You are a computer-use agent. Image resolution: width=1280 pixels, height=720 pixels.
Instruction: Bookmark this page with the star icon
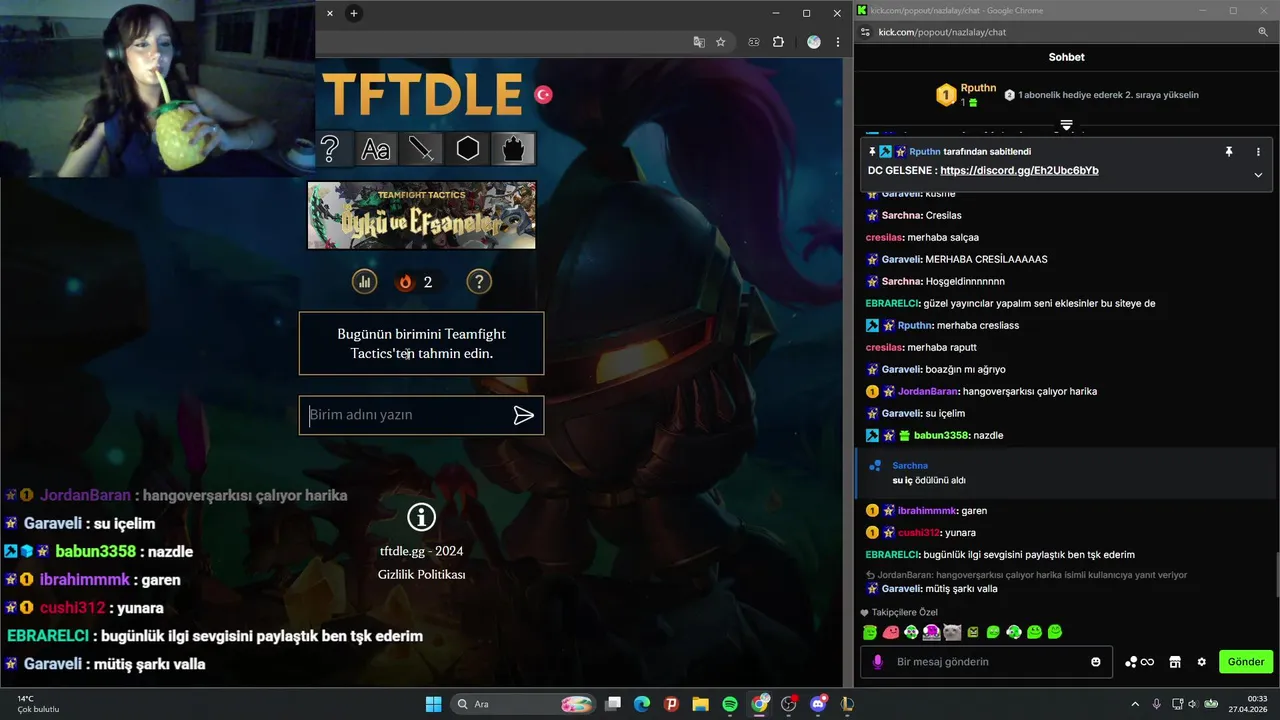pyautogui.click(x=720, y=42)
